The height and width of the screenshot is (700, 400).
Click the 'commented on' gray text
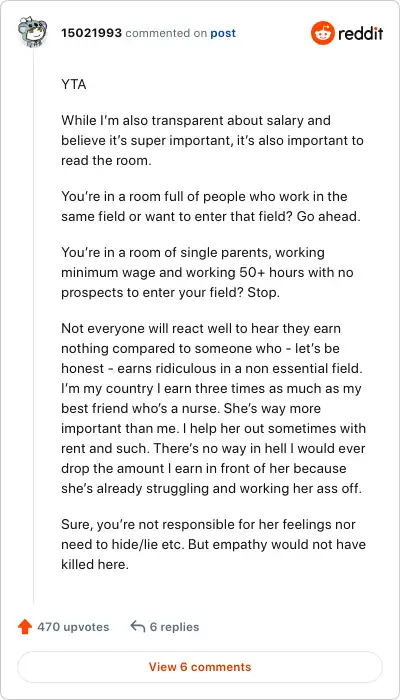(166, 33)
